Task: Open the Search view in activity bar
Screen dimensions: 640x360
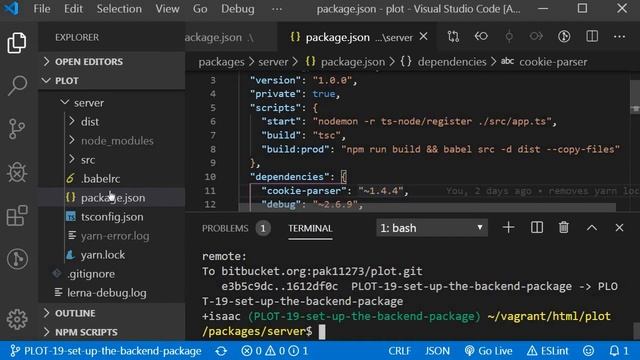Action: click(17, 86)
